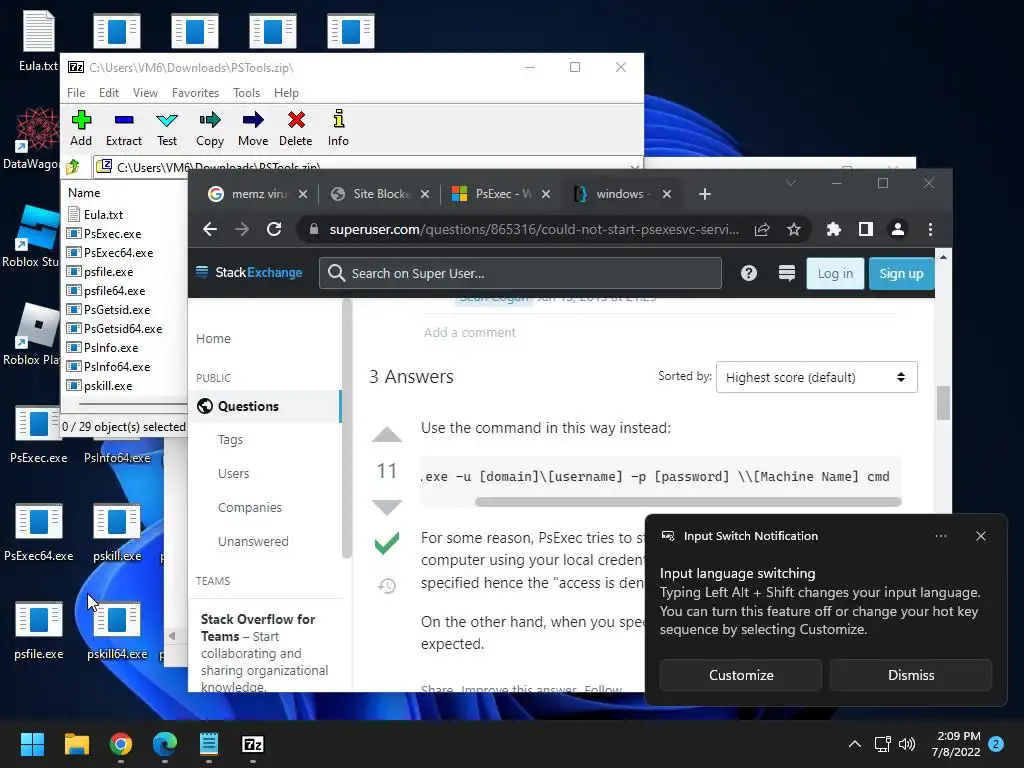Open Chrome profile avatar menu
The width and height of the screenshot is (1024, 768).
pos(898,229)
